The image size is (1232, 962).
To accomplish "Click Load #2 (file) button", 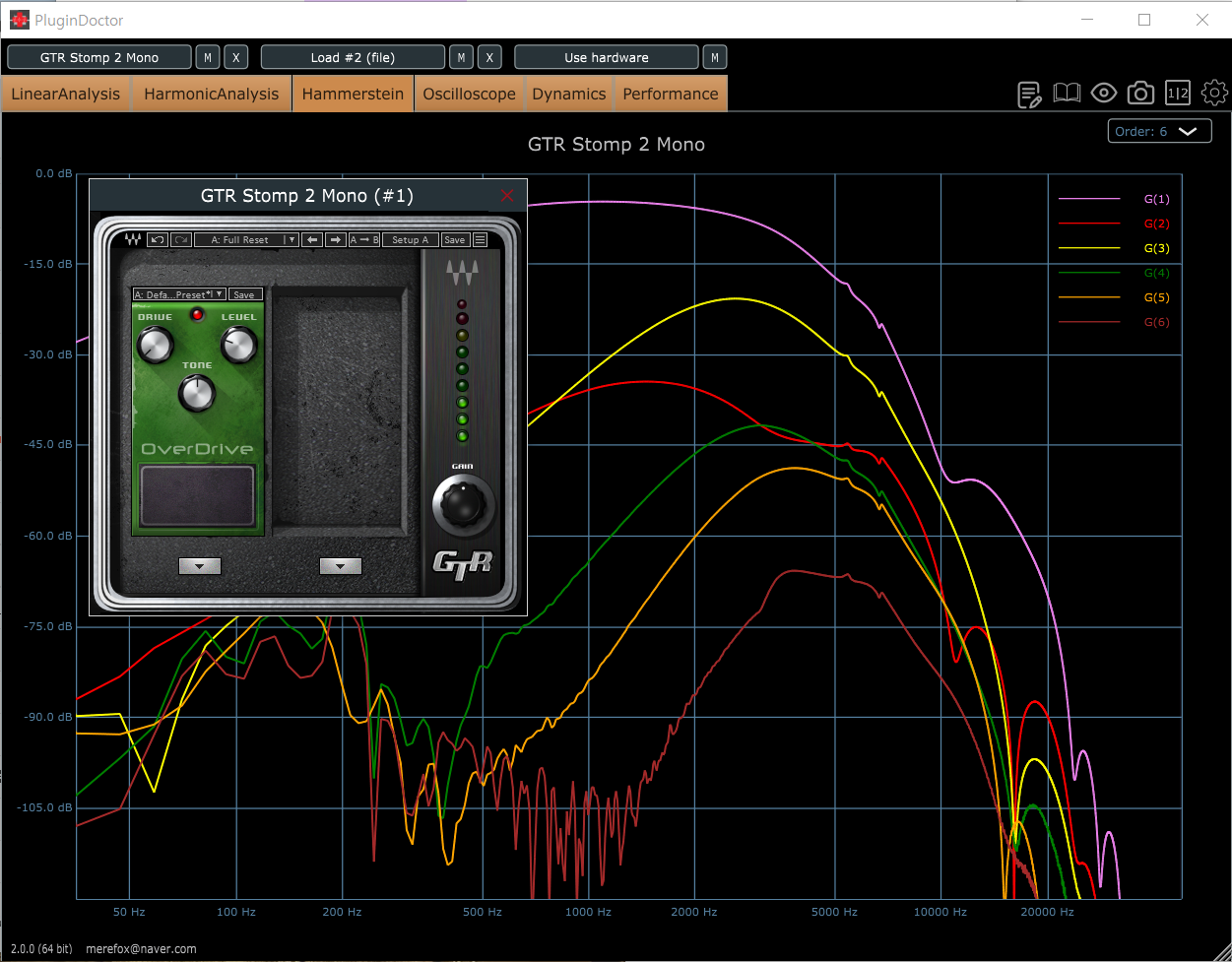I will click(353, 57).
